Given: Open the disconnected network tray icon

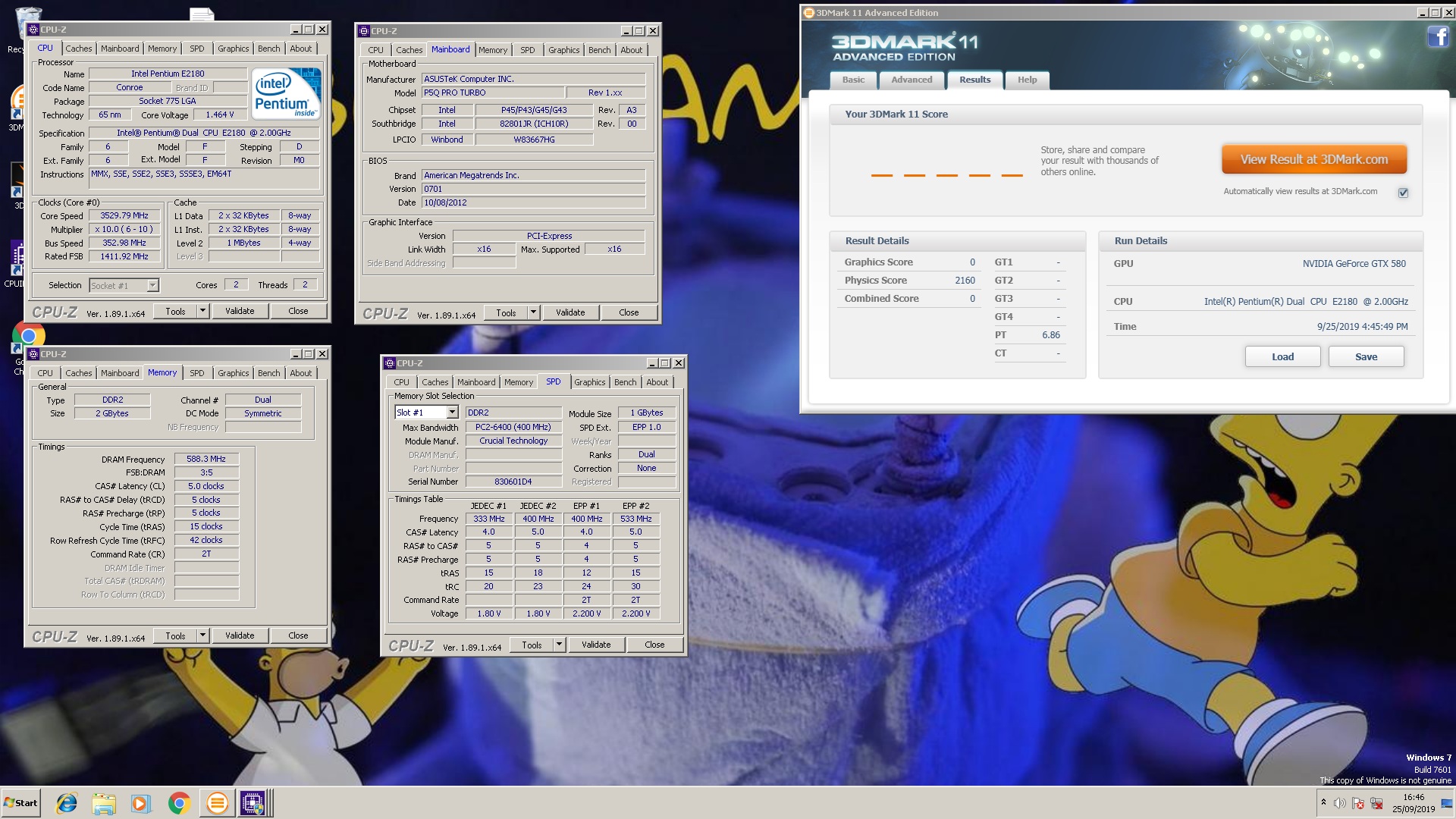Looking at the screenshot, I should (x=1376, y=803).
